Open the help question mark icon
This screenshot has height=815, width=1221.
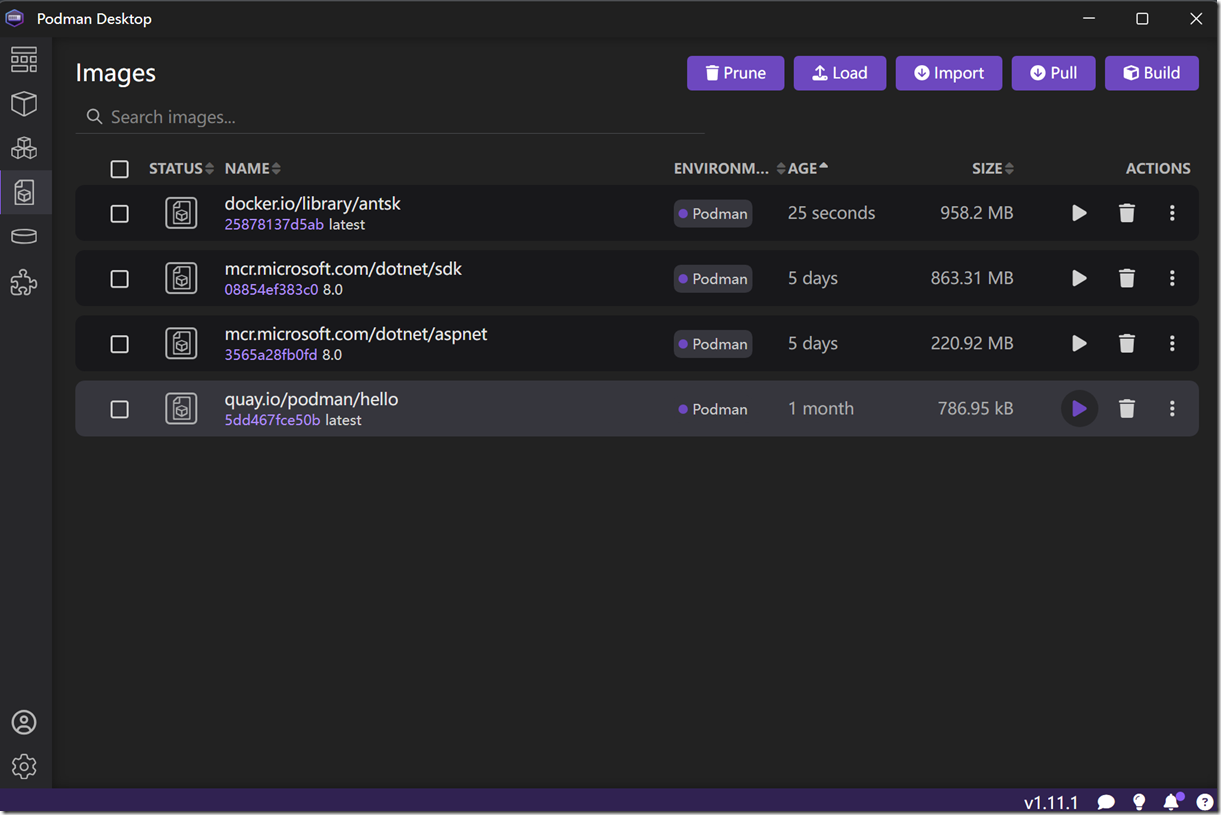pyautogui.click(x=1205, y=802)
